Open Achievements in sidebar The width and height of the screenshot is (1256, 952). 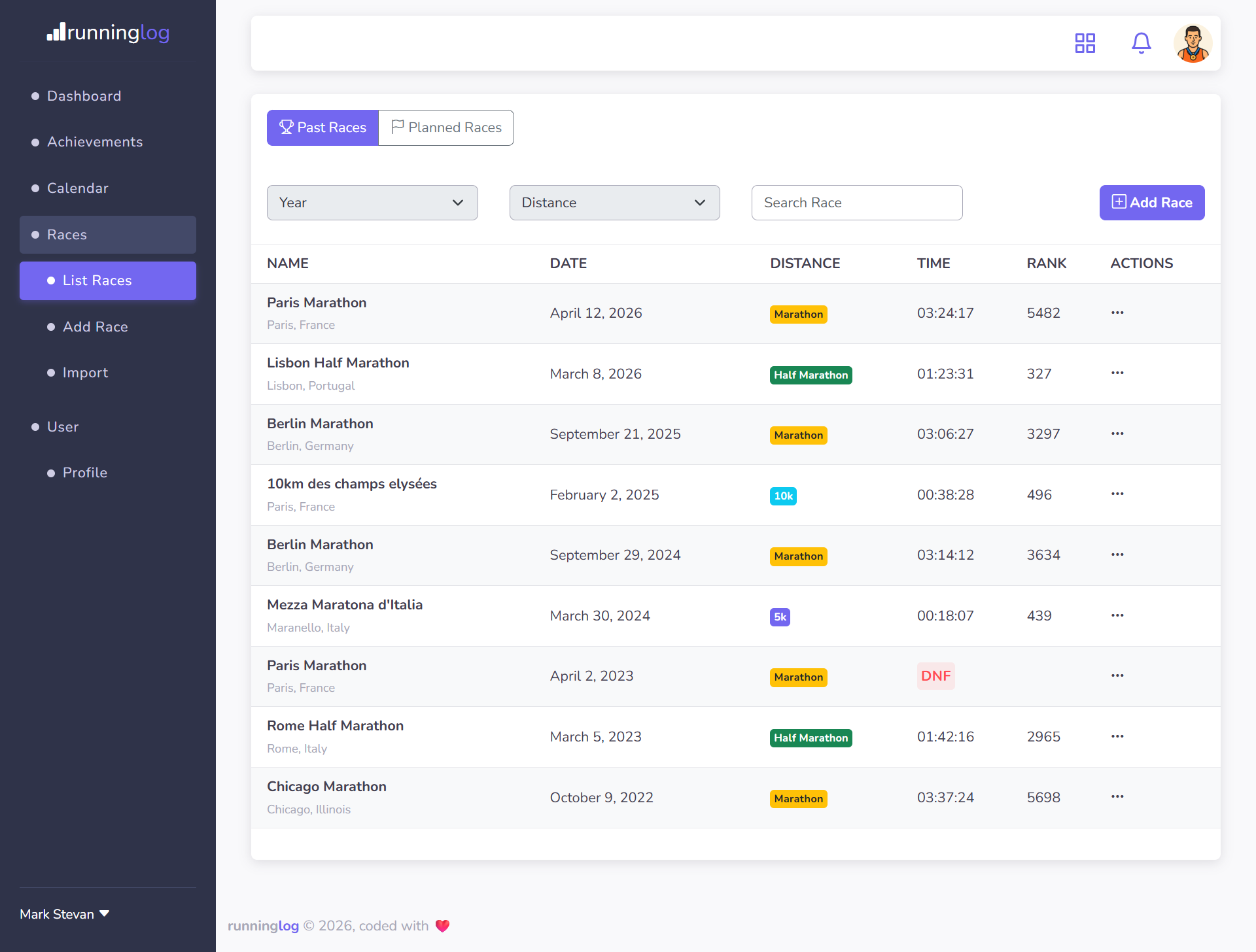pyautogui.click(x=108, y=142)
